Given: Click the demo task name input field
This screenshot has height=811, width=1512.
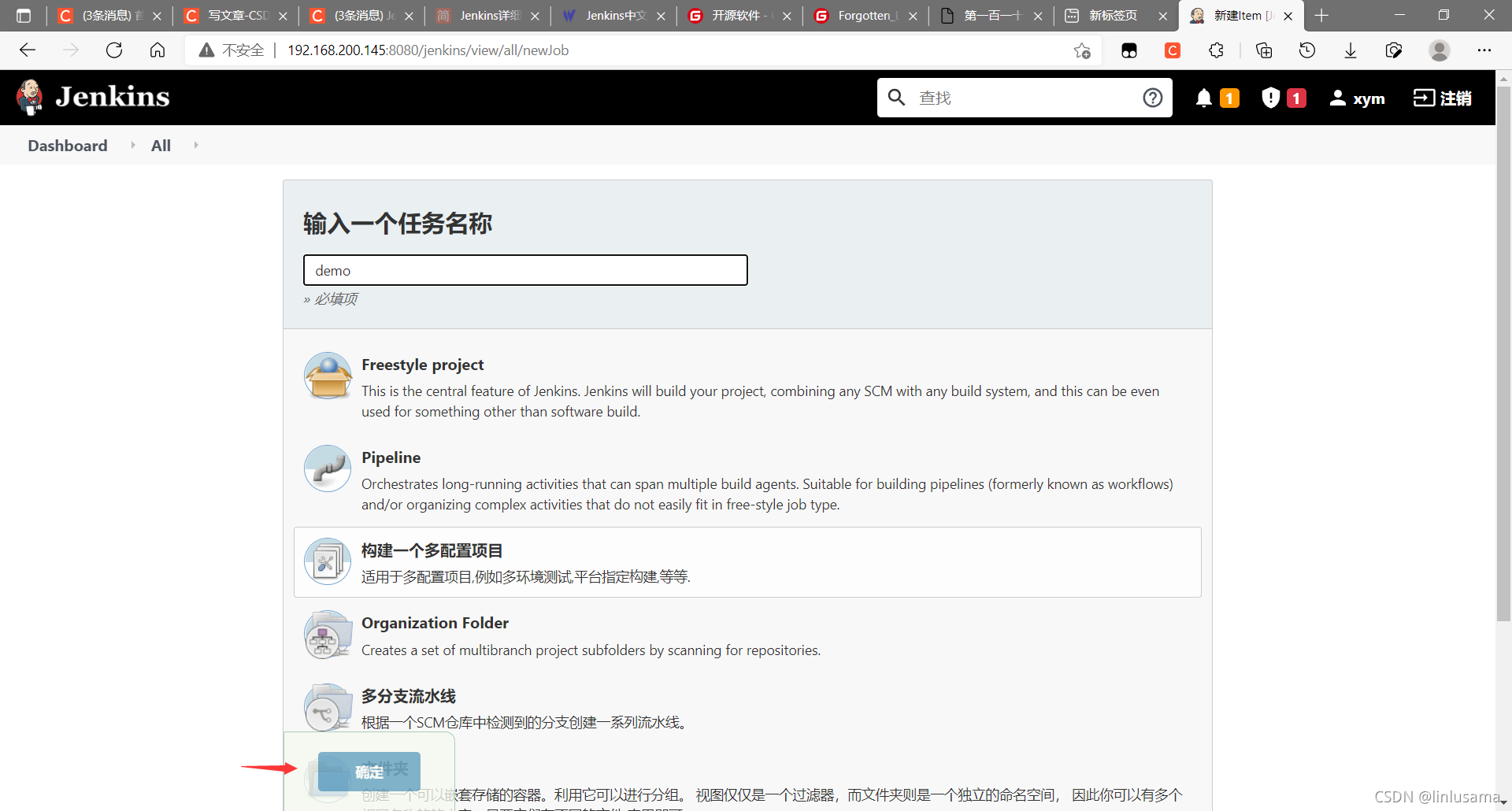Looking at the screenshot, I should coord(524,270).
